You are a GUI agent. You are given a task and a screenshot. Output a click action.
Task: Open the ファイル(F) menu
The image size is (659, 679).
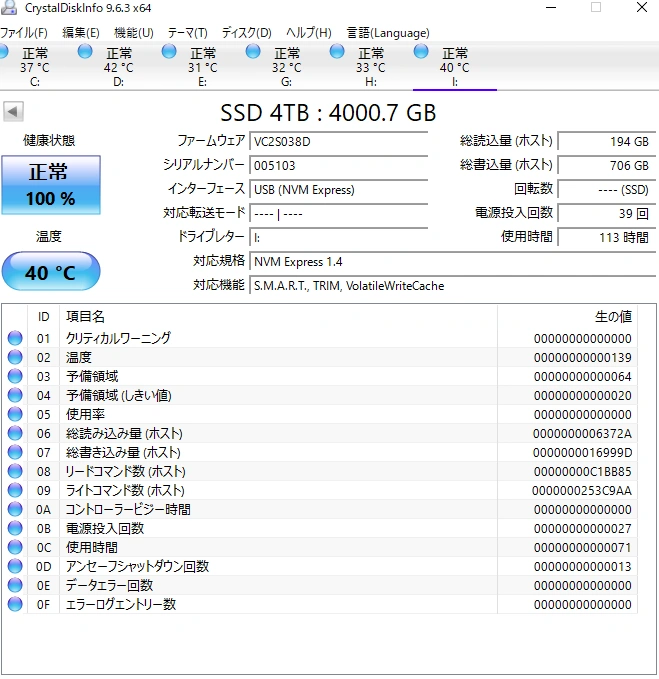tap(24, 33)
